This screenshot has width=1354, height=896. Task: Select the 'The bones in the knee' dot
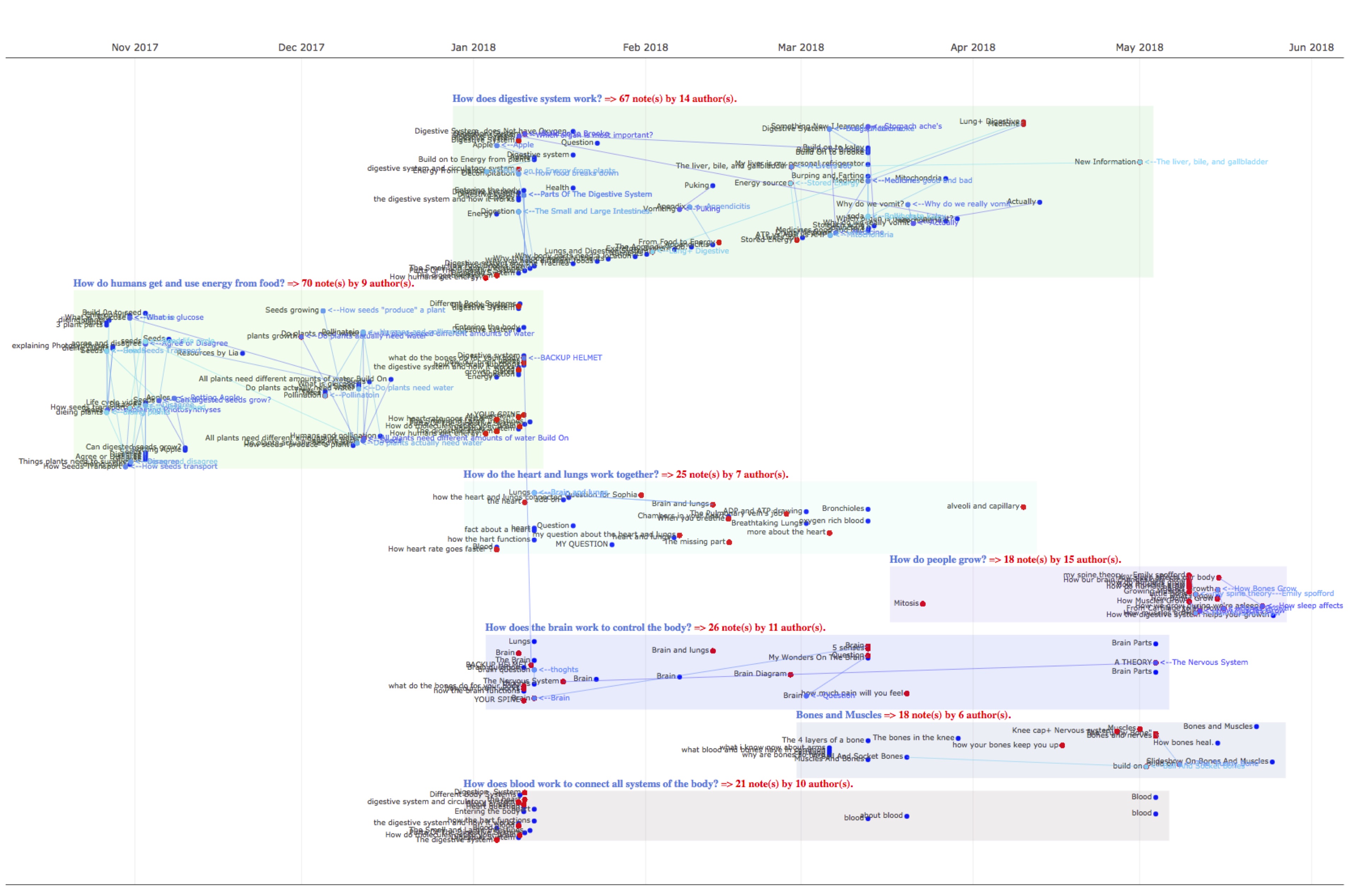pyautogui.click(x=958, y=738)
